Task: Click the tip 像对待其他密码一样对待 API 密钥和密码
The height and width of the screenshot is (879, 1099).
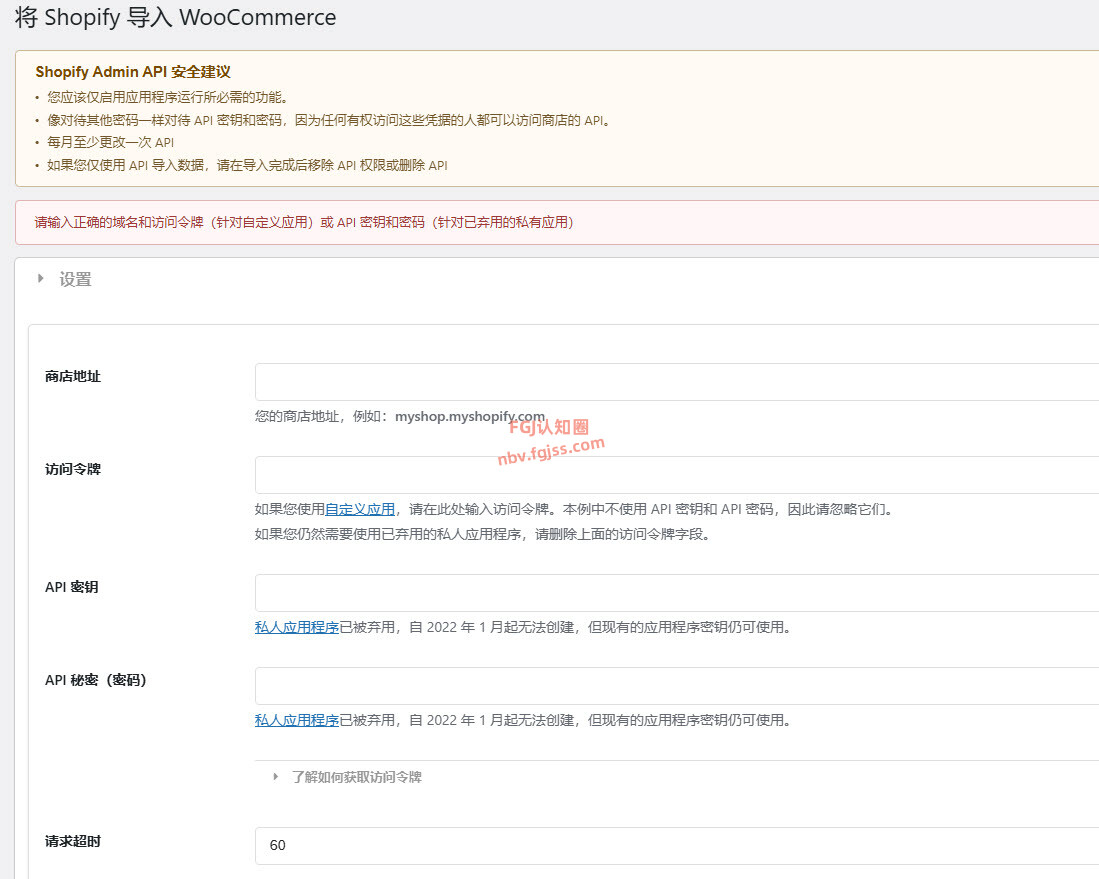Action: tap(329, 121)
